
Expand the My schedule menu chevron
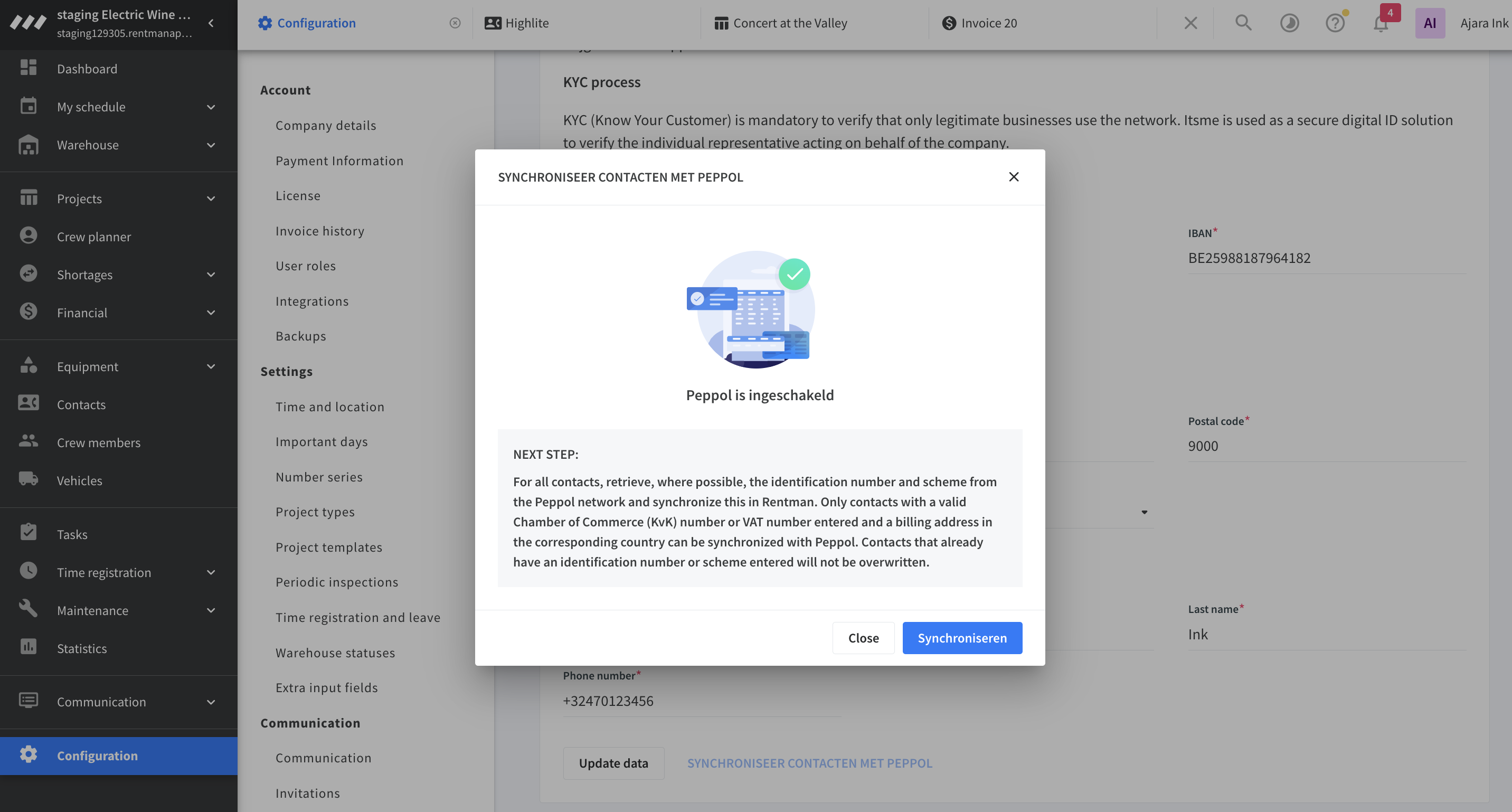point(211,107)
